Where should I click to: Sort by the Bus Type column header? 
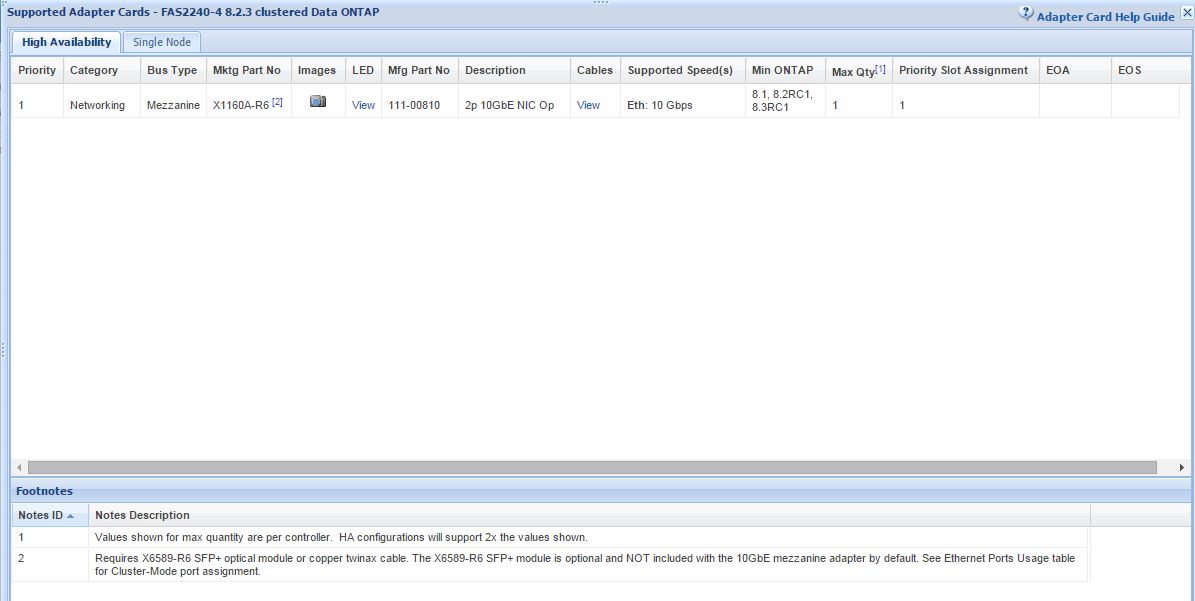(x=172, y=70)
